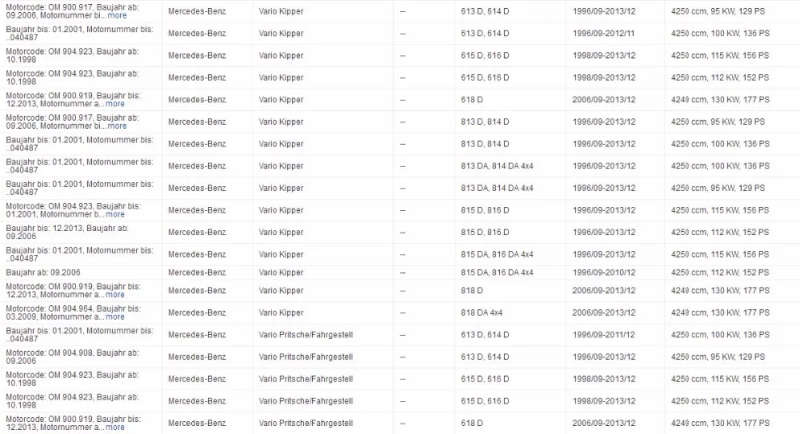Click the 1996/09-2010/12 date cell
Screen dimensions: 800x434
pyautogui.click(x=604, y=272)
